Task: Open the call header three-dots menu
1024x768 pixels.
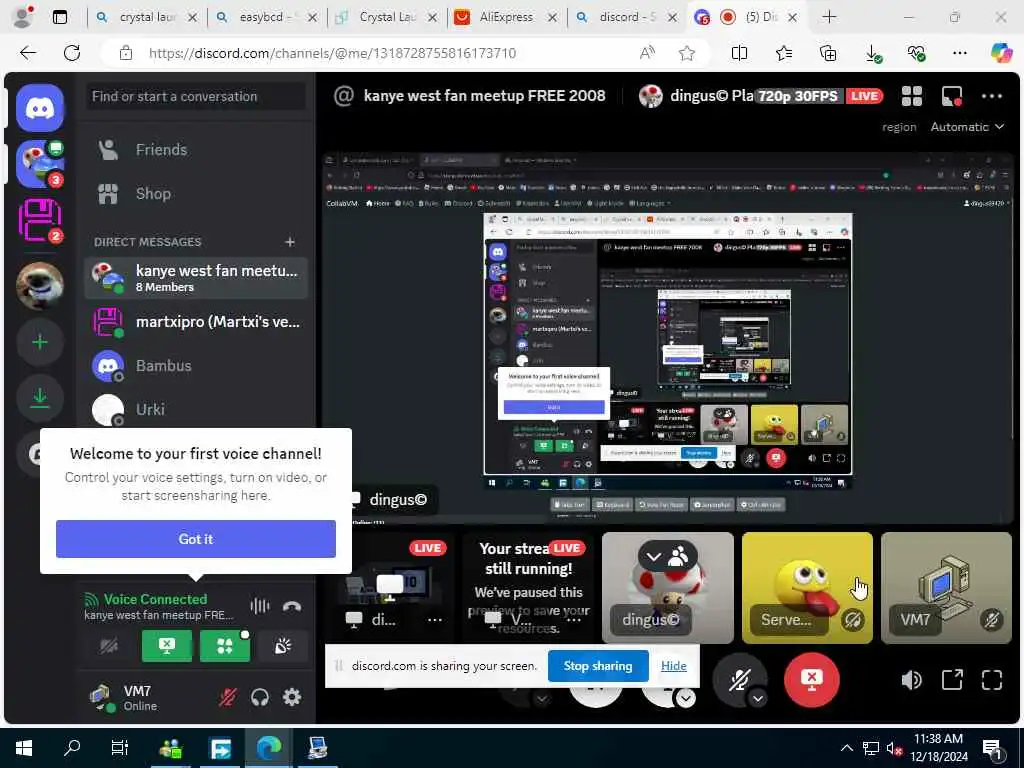Action: [991, 96]
